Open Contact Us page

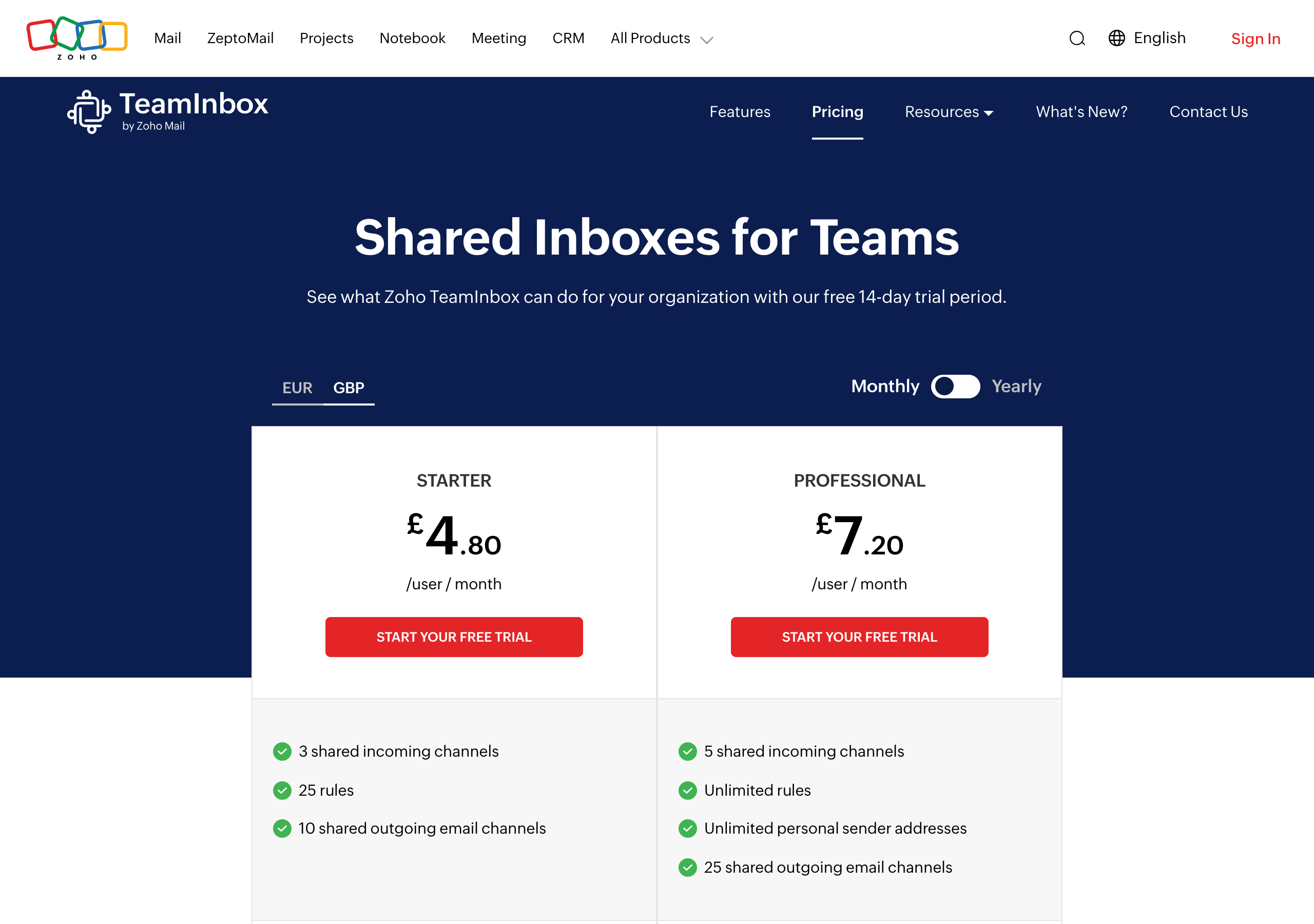tap(1208, 111)
